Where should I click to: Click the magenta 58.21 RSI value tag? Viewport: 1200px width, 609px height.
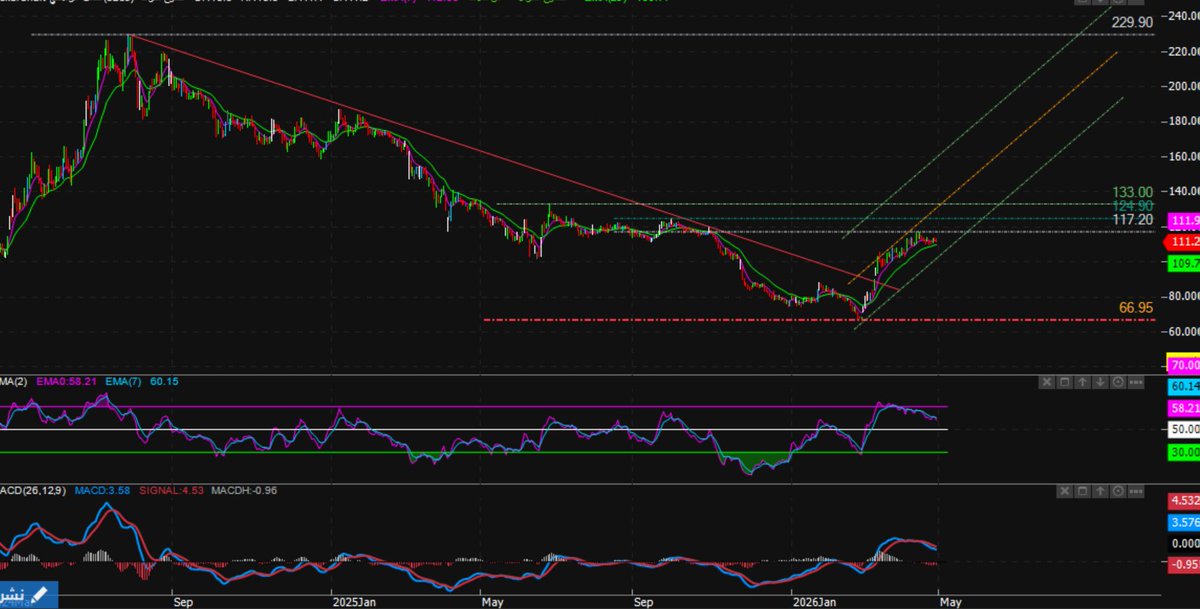click(1184, 408)
